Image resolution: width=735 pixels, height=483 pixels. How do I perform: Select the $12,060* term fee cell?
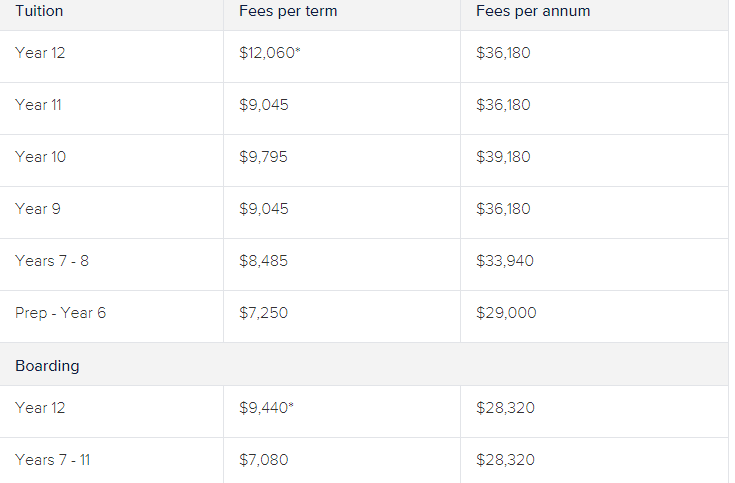(x=270, y=53)
